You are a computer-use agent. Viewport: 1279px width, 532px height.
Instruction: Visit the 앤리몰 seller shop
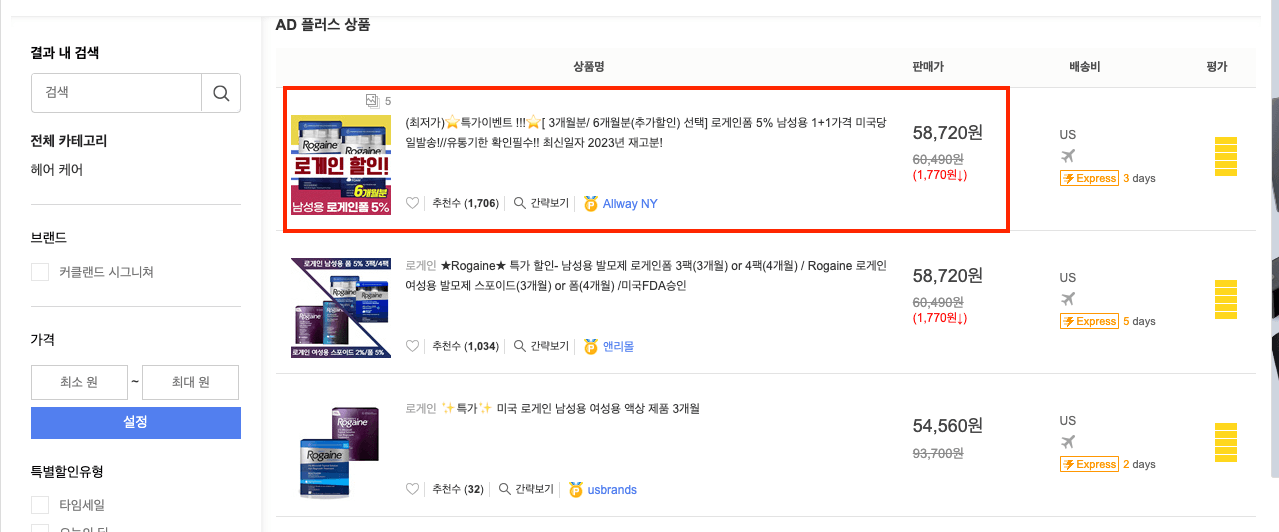[618, 347]
